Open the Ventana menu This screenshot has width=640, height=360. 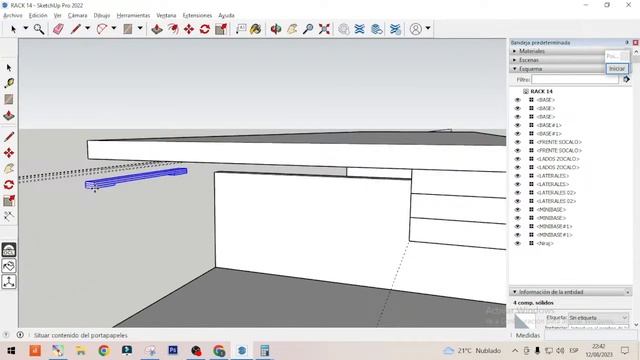click(166, 15)
